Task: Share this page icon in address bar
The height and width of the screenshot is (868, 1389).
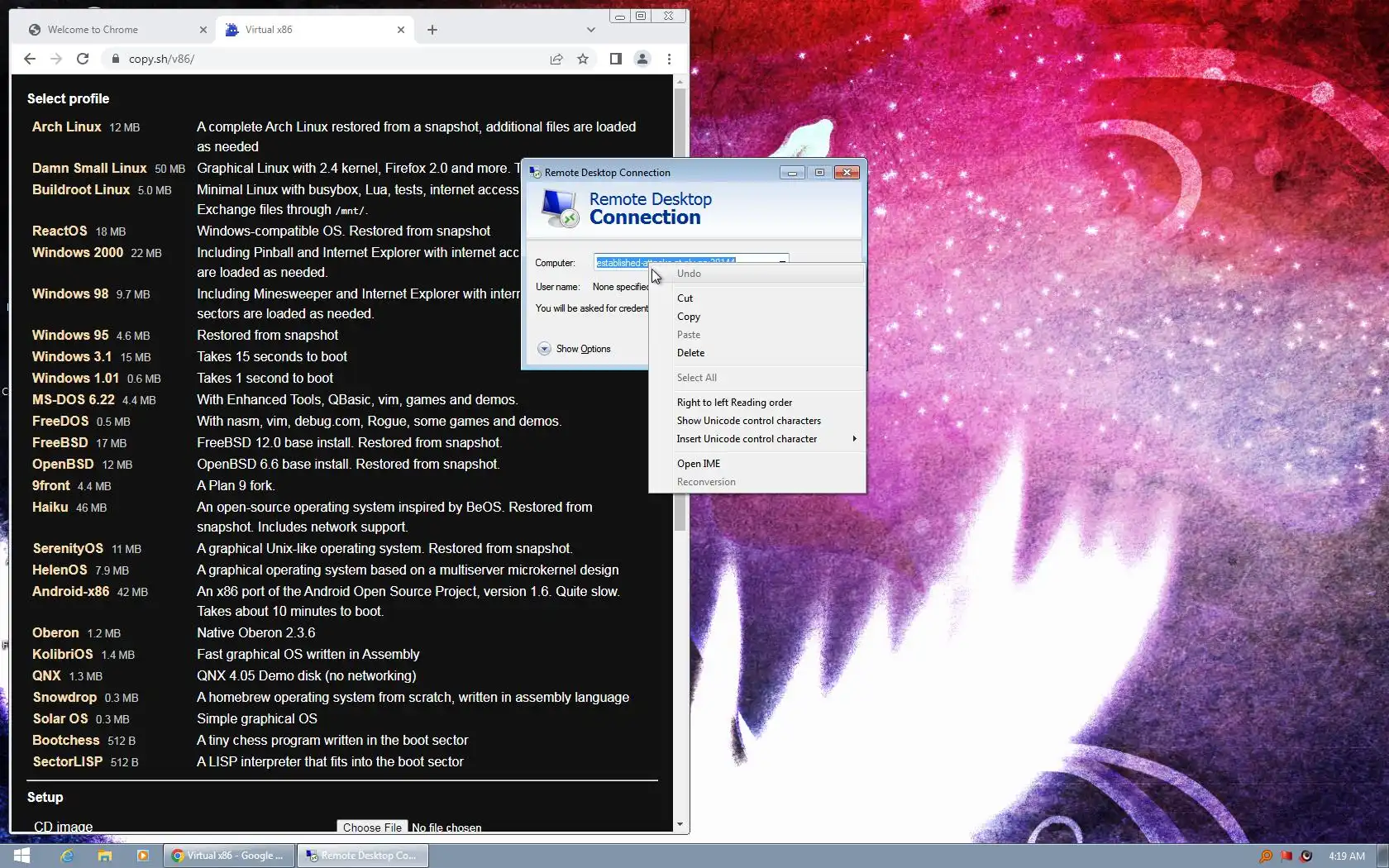Action: [556, 59]
